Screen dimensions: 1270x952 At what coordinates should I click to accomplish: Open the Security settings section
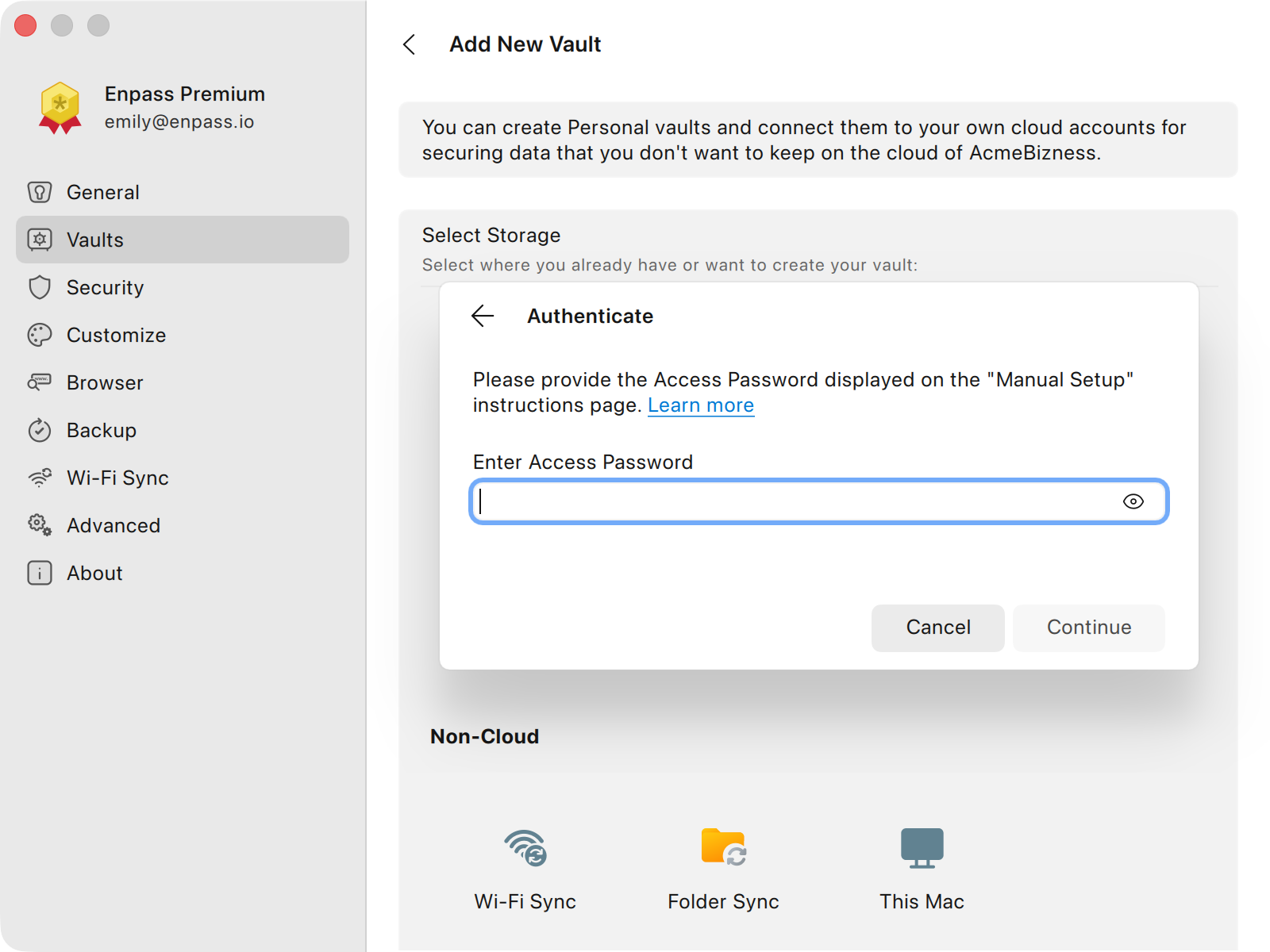[183, 287]
